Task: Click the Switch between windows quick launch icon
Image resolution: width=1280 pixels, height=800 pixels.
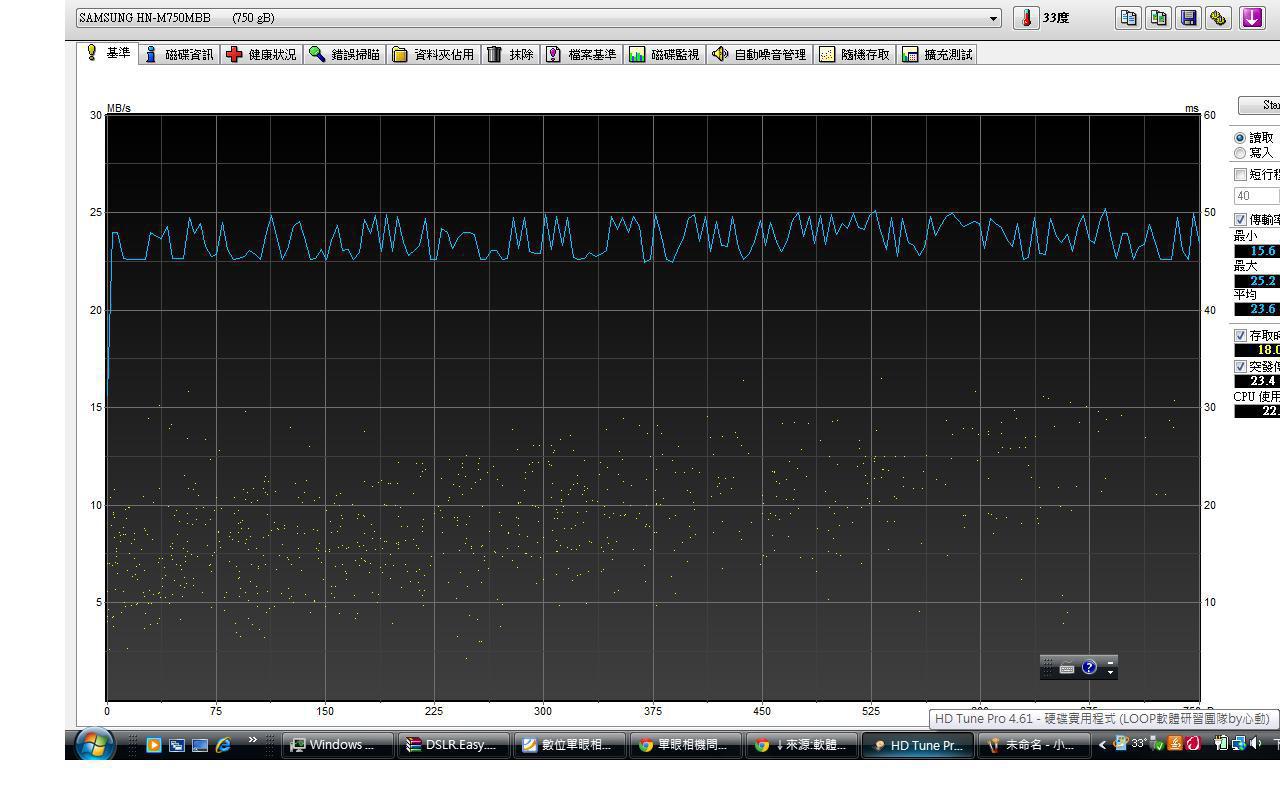Action: 177,745
